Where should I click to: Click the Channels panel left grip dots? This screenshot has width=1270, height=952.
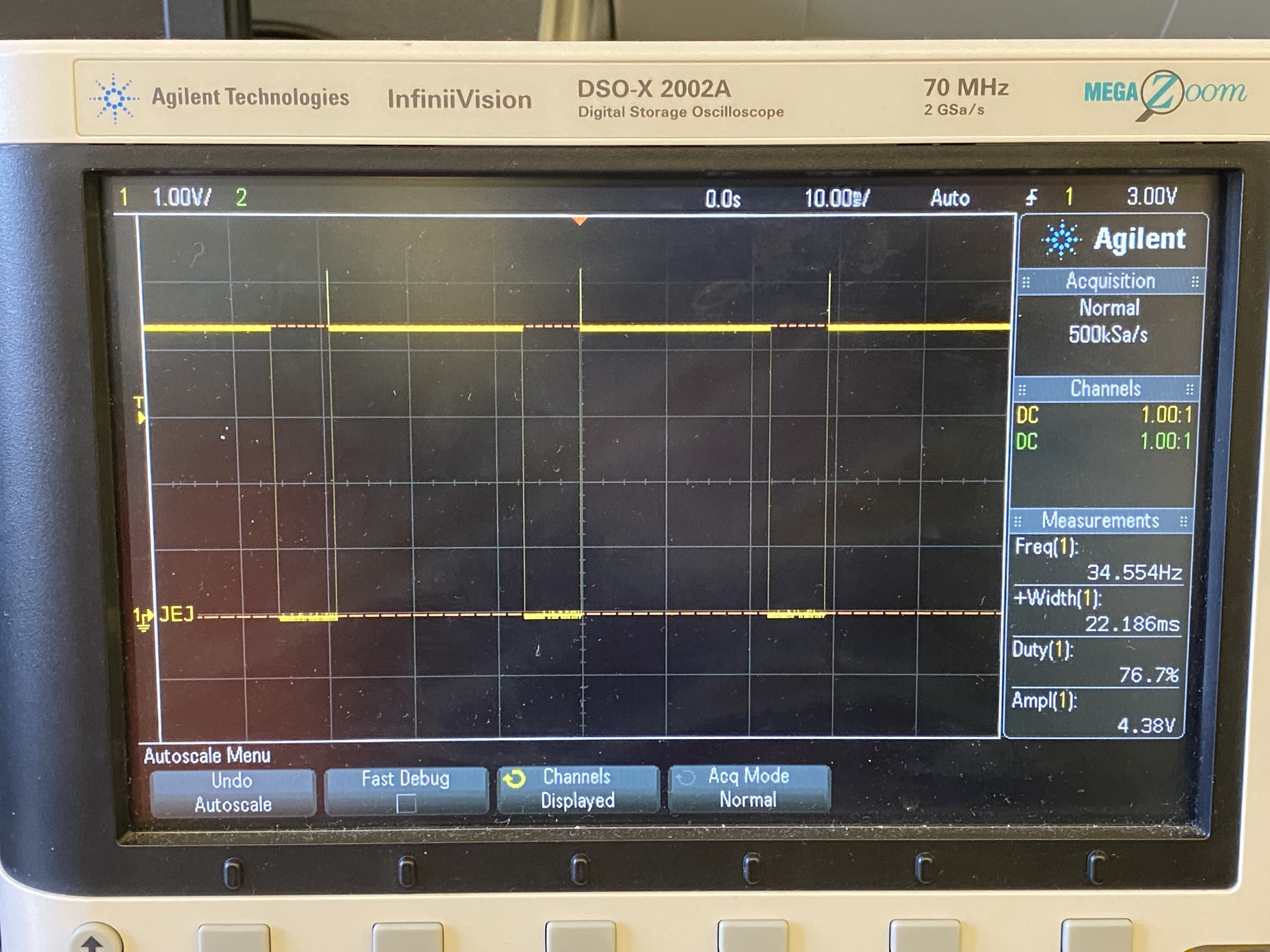1022,391
